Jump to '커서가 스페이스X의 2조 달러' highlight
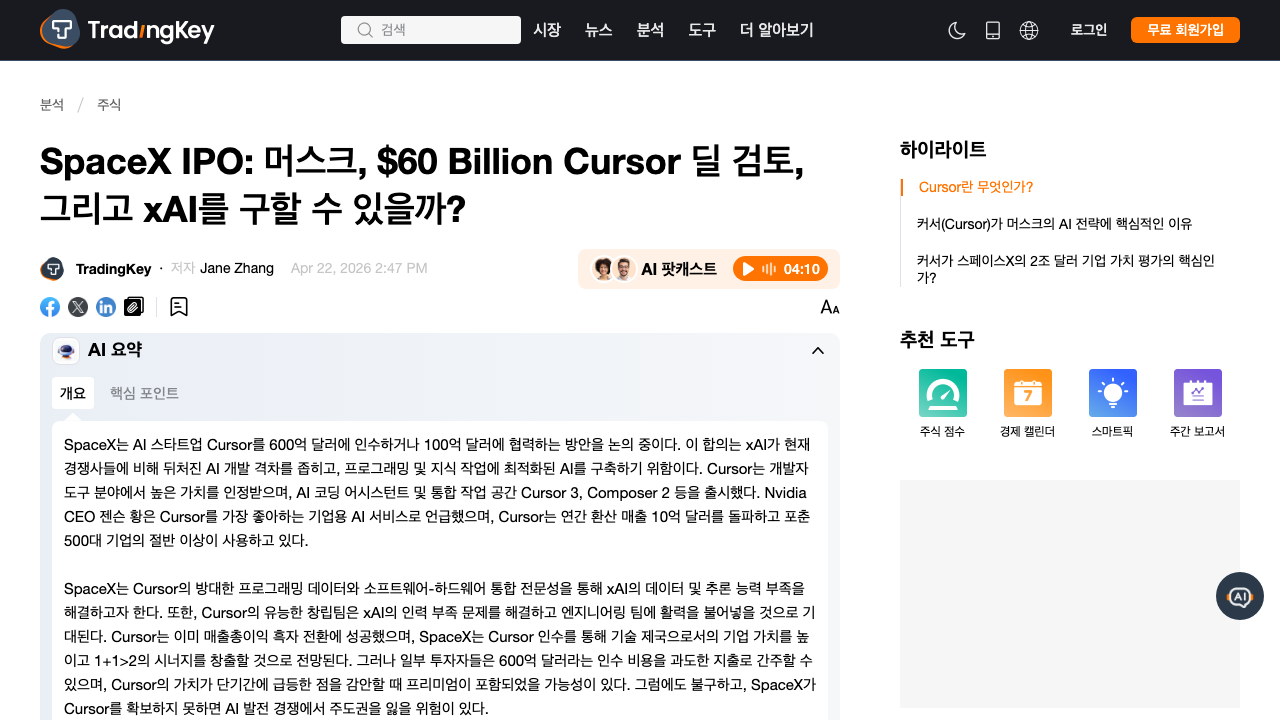This screenshot has height=720, width=1280. [1066, 269]
